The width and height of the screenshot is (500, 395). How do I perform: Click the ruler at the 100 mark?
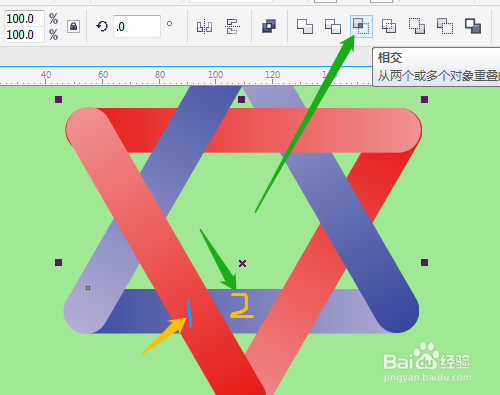[x=216, y=75]
